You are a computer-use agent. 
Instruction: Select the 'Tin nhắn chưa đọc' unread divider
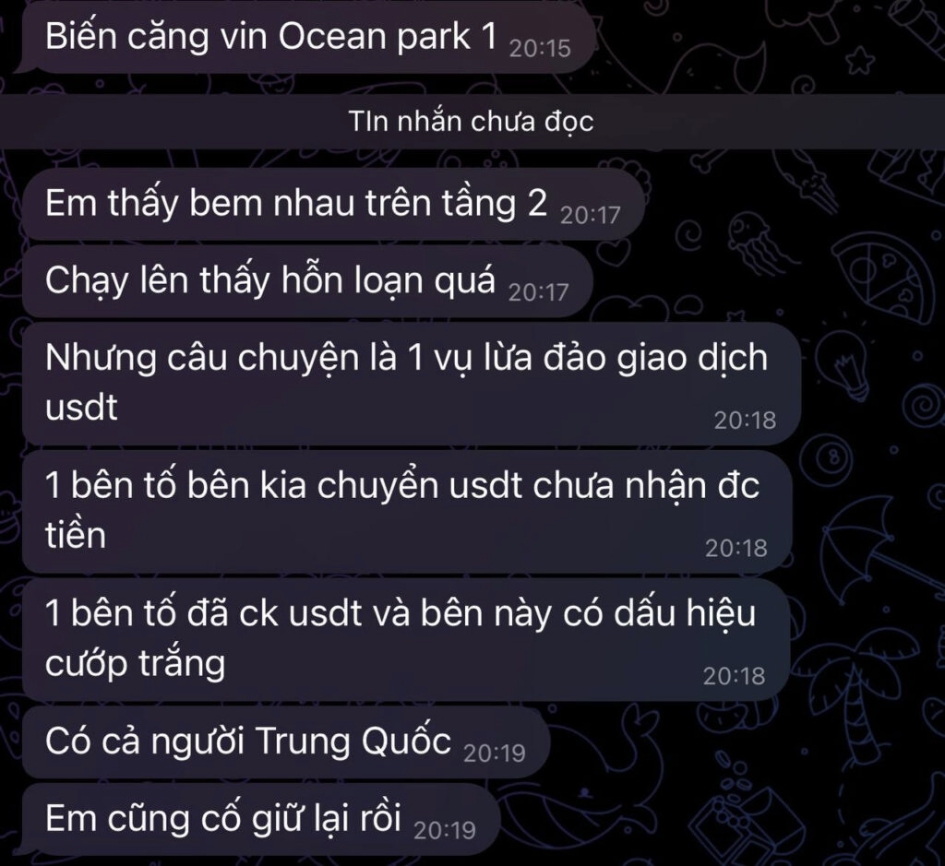(472, 122)
